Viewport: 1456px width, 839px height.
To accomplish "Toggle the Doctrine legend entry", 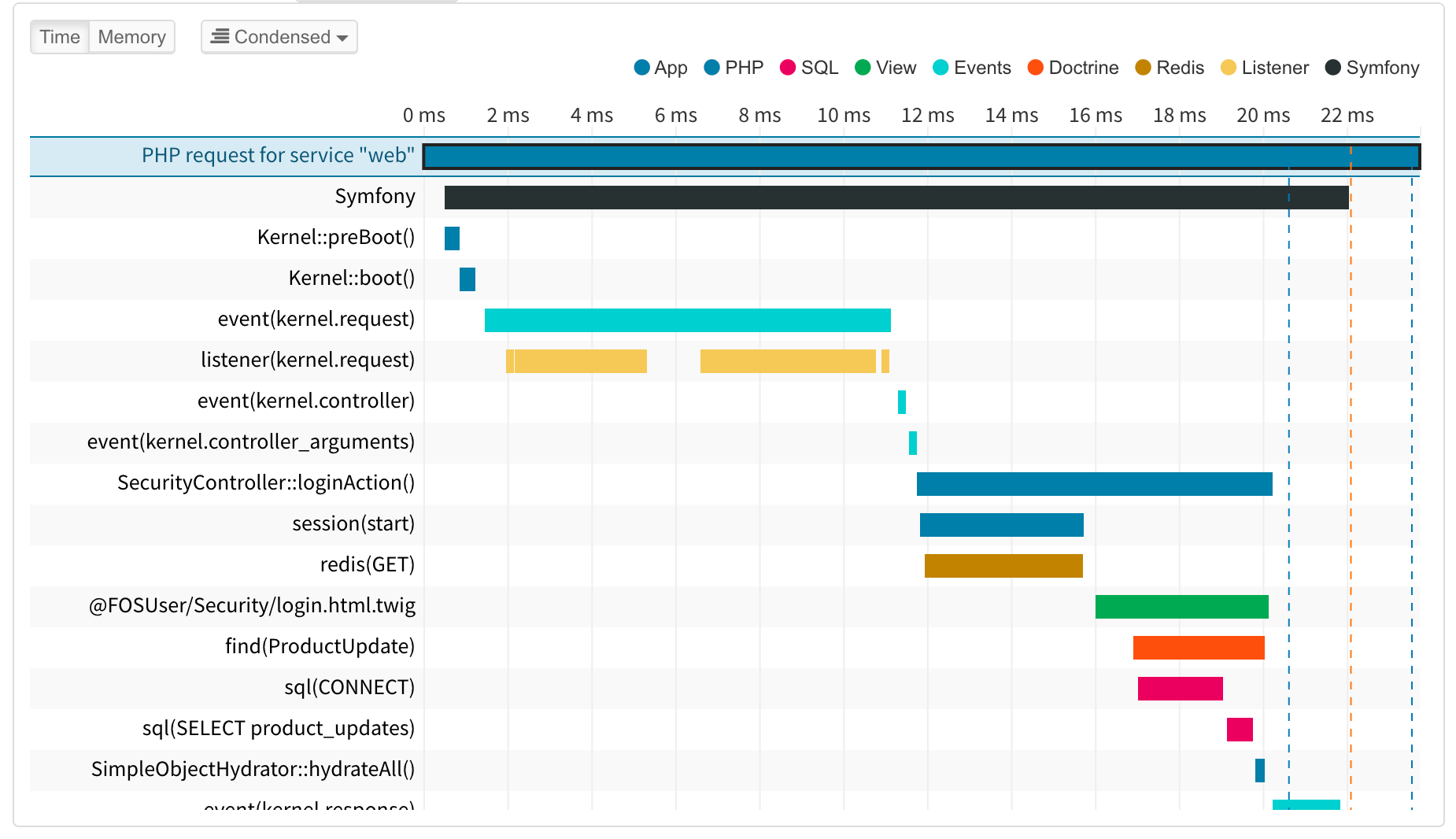I will coord(1074,68).
